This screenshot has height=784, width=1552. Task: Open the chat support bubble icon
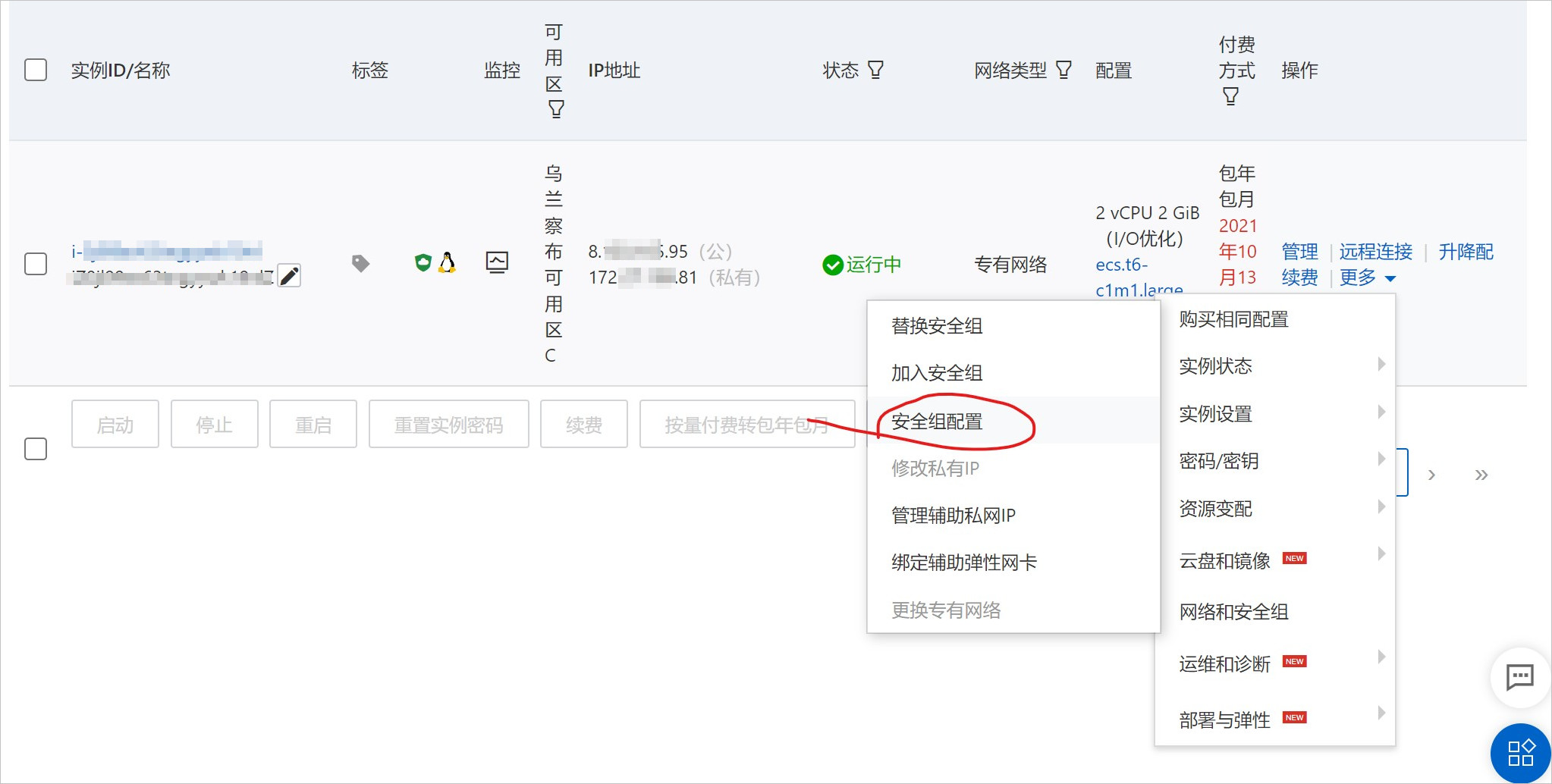[1519, 676]
